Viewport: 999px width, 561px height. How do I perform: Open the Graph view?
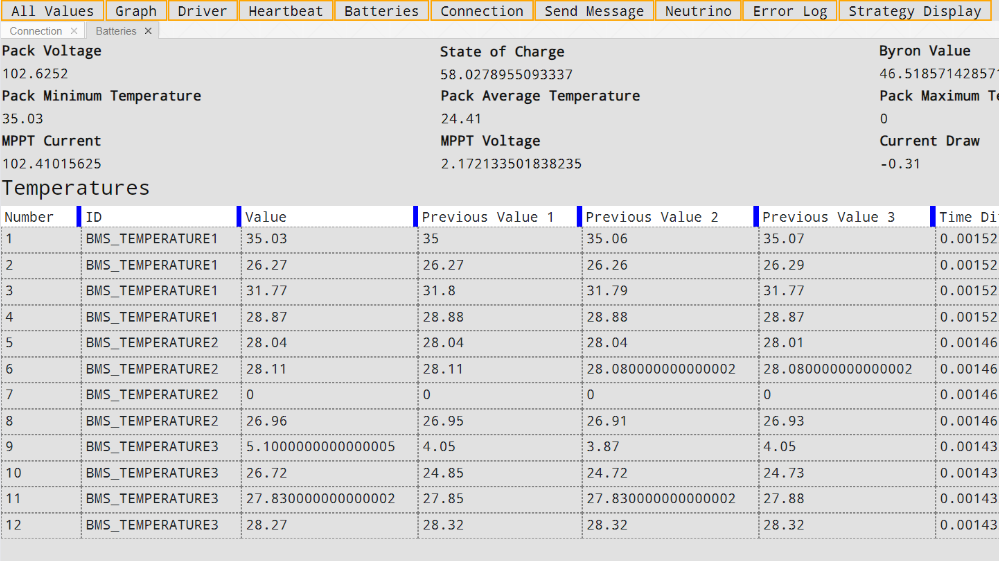click(136, 11)
